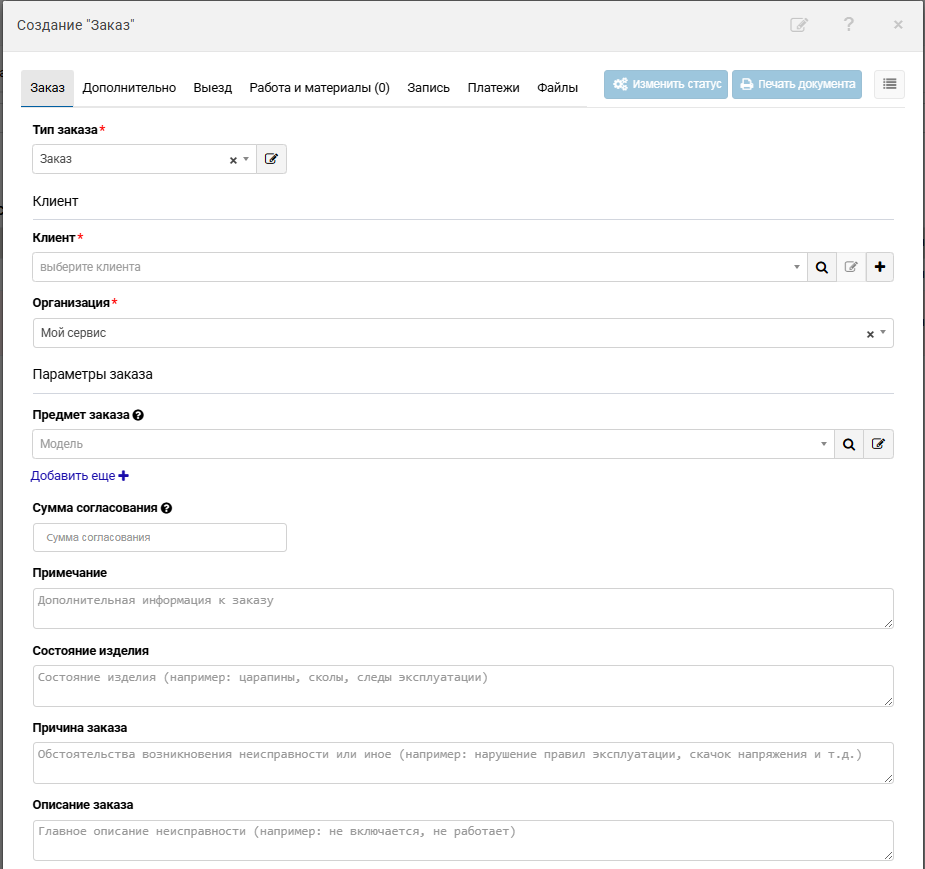This screenshot has height=869, width=925.
Task: Open the Работа и материалы tab
Action: pyautogui.click(x=319, y=88)
